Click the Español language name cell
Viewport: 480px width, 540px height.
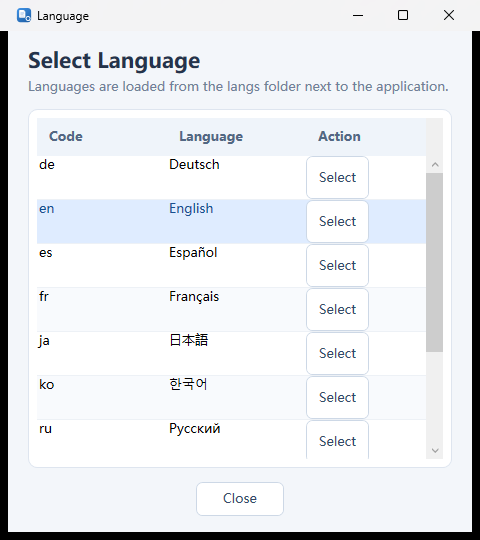pyautogui.click(x=237, y=266)
